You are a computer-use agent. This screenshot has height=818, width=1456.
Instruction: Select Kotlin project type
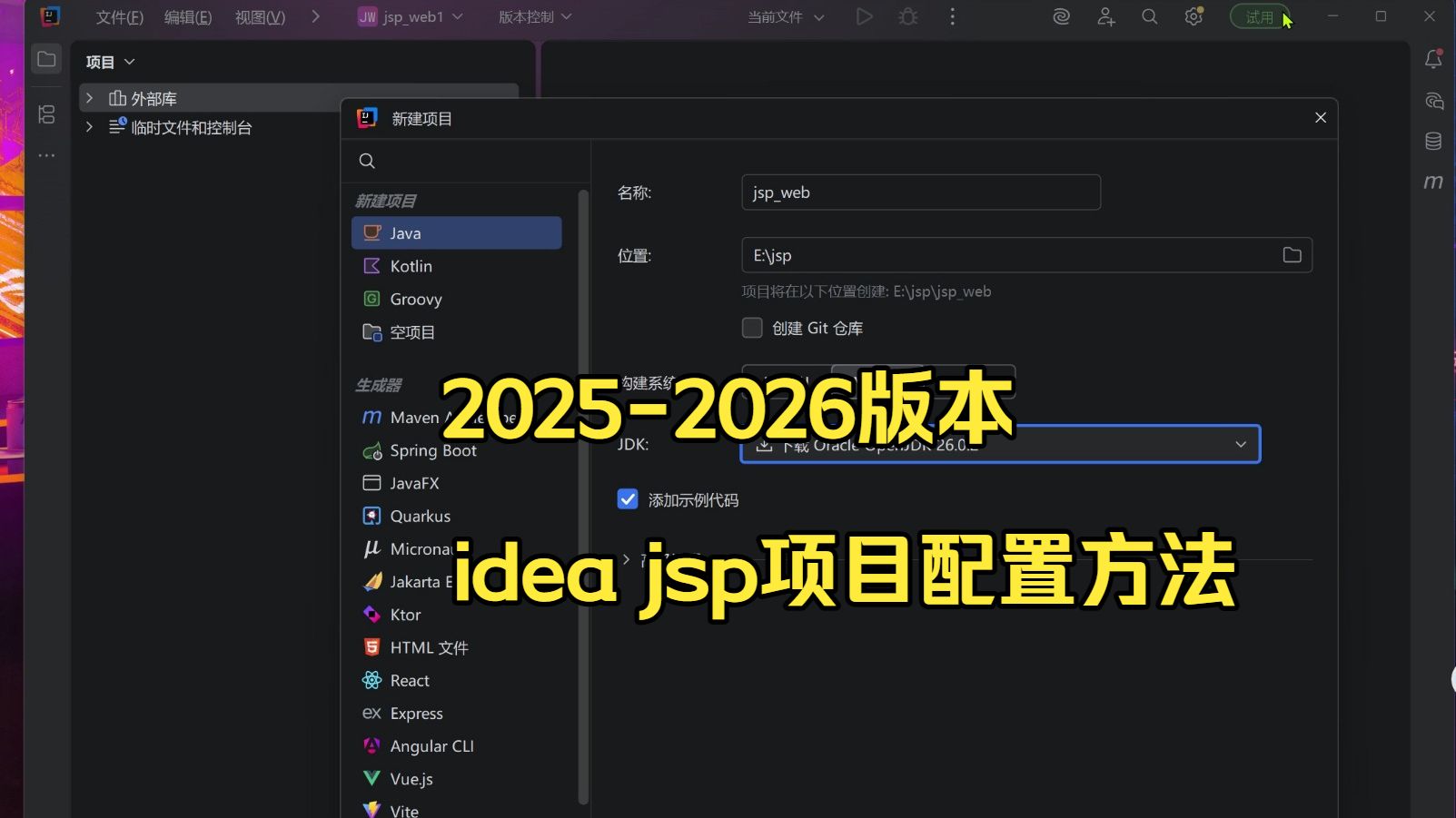pos(456,266)
